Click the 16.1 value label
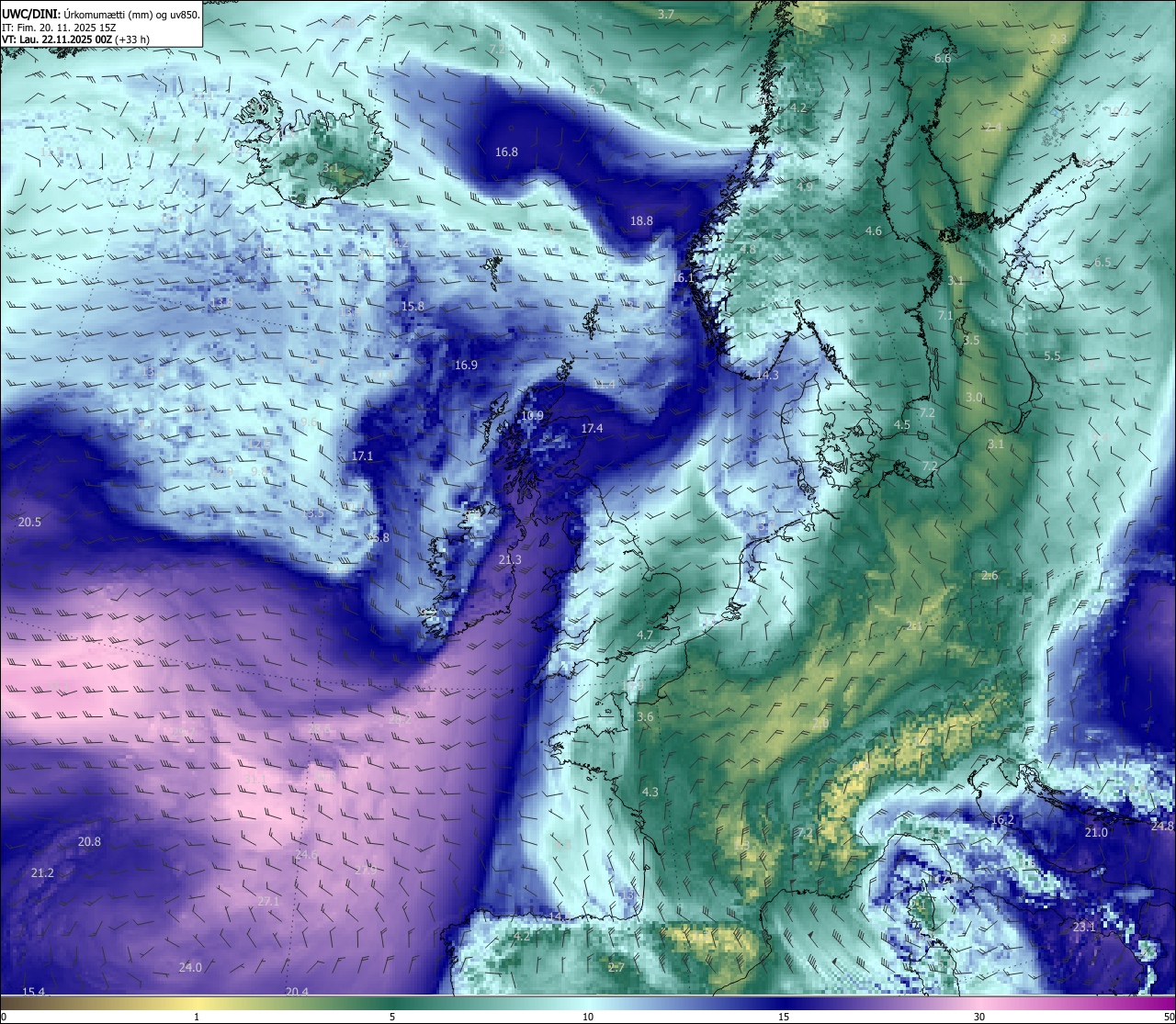 click(x=683, y=277)
